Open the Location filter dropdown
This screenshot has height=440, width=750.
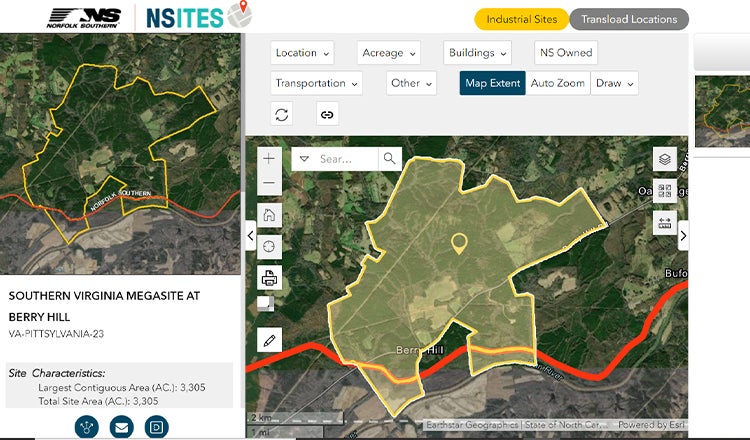click(x=302, y=53)
